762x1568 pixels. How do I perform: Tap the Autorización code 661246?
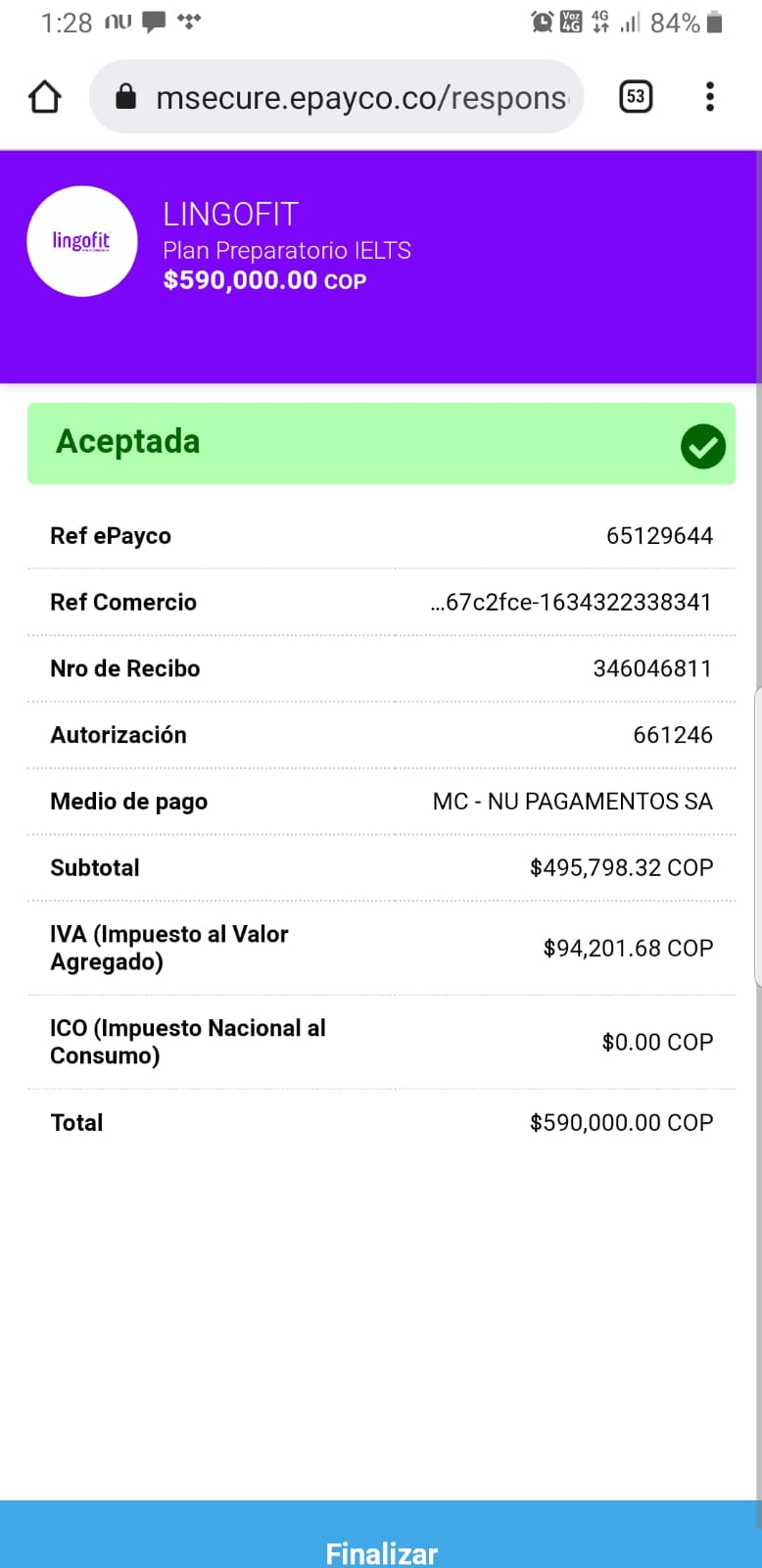click(x=673, y=735)
